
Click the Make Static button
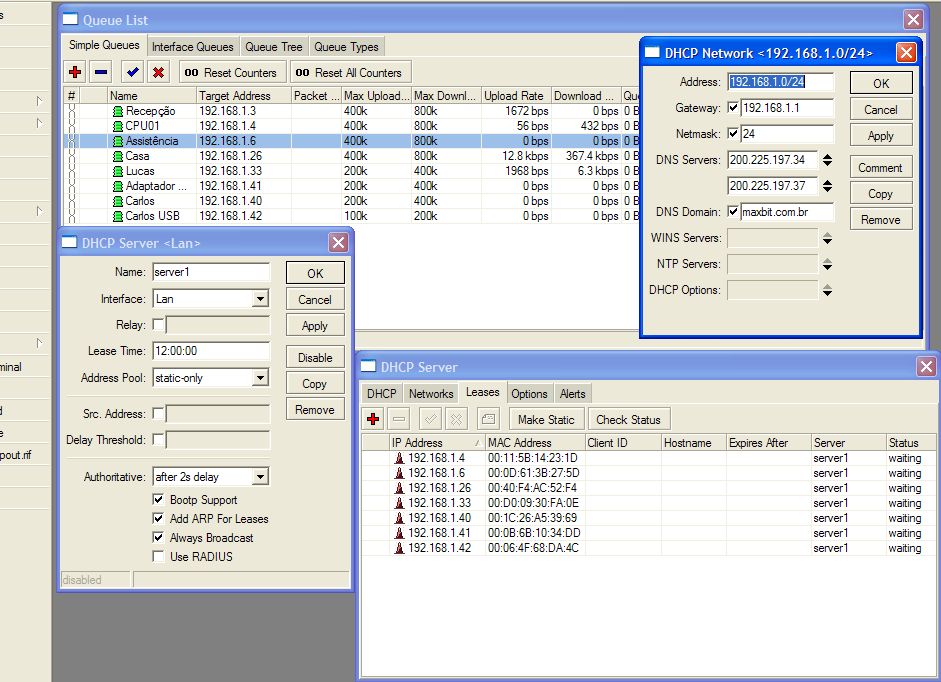click(546, 420)
